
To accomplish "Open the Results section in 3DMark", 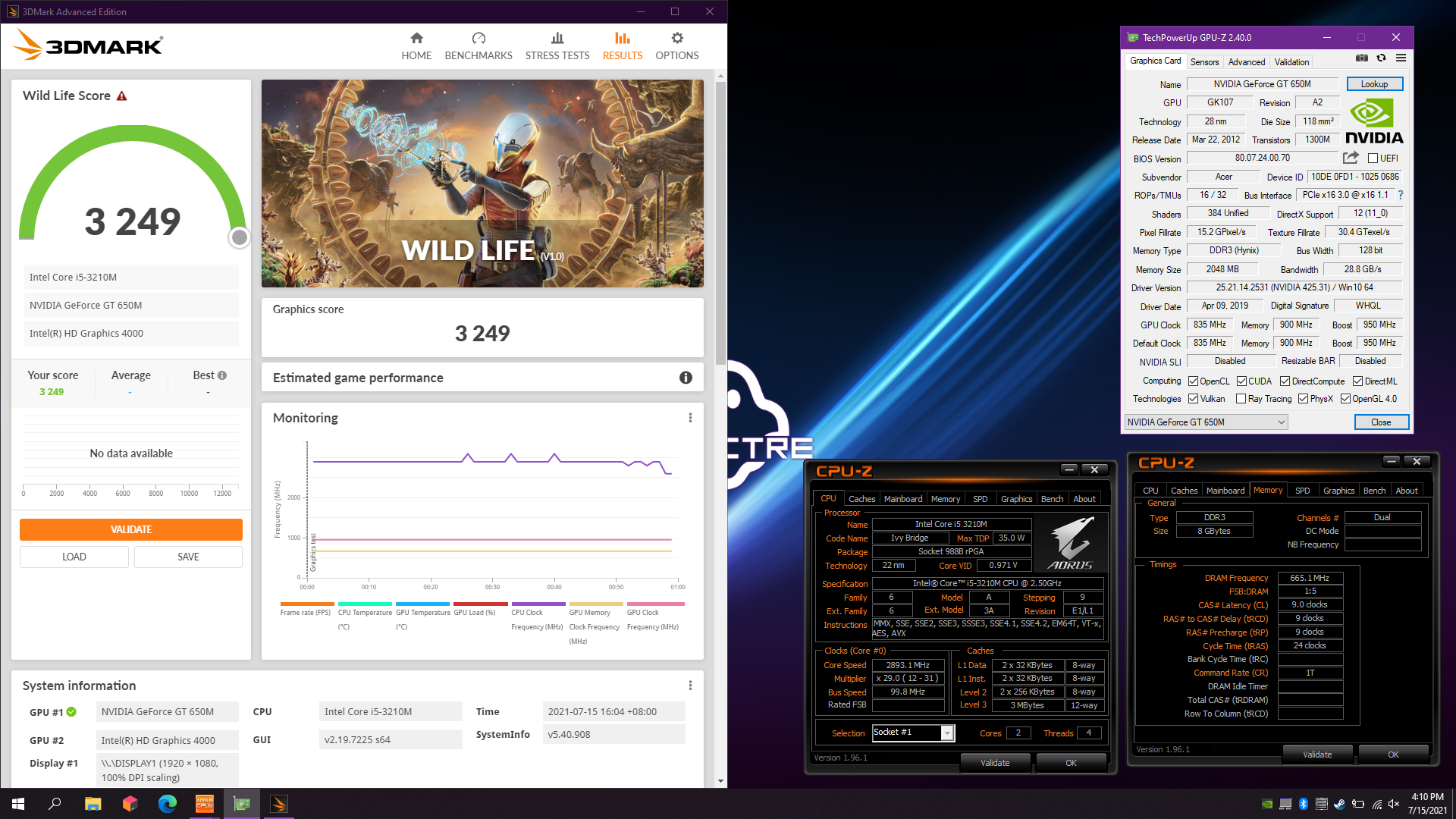I will point(623,46).
